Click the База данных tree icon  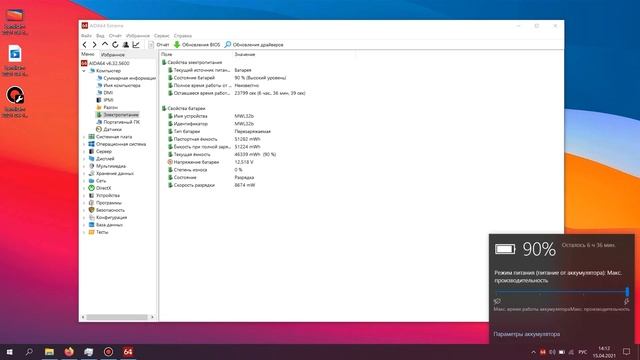(91, 225)
